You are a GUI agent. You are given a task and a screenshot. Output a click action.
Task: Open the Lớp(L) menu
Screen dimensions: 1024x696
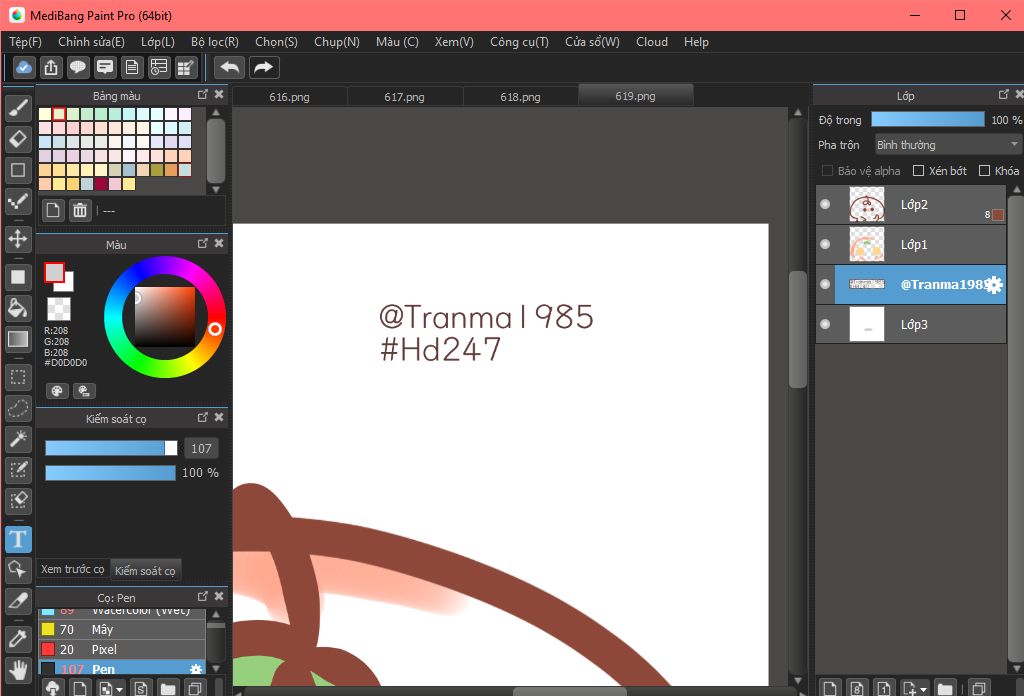pyautogui.click(x=157, y=42)
